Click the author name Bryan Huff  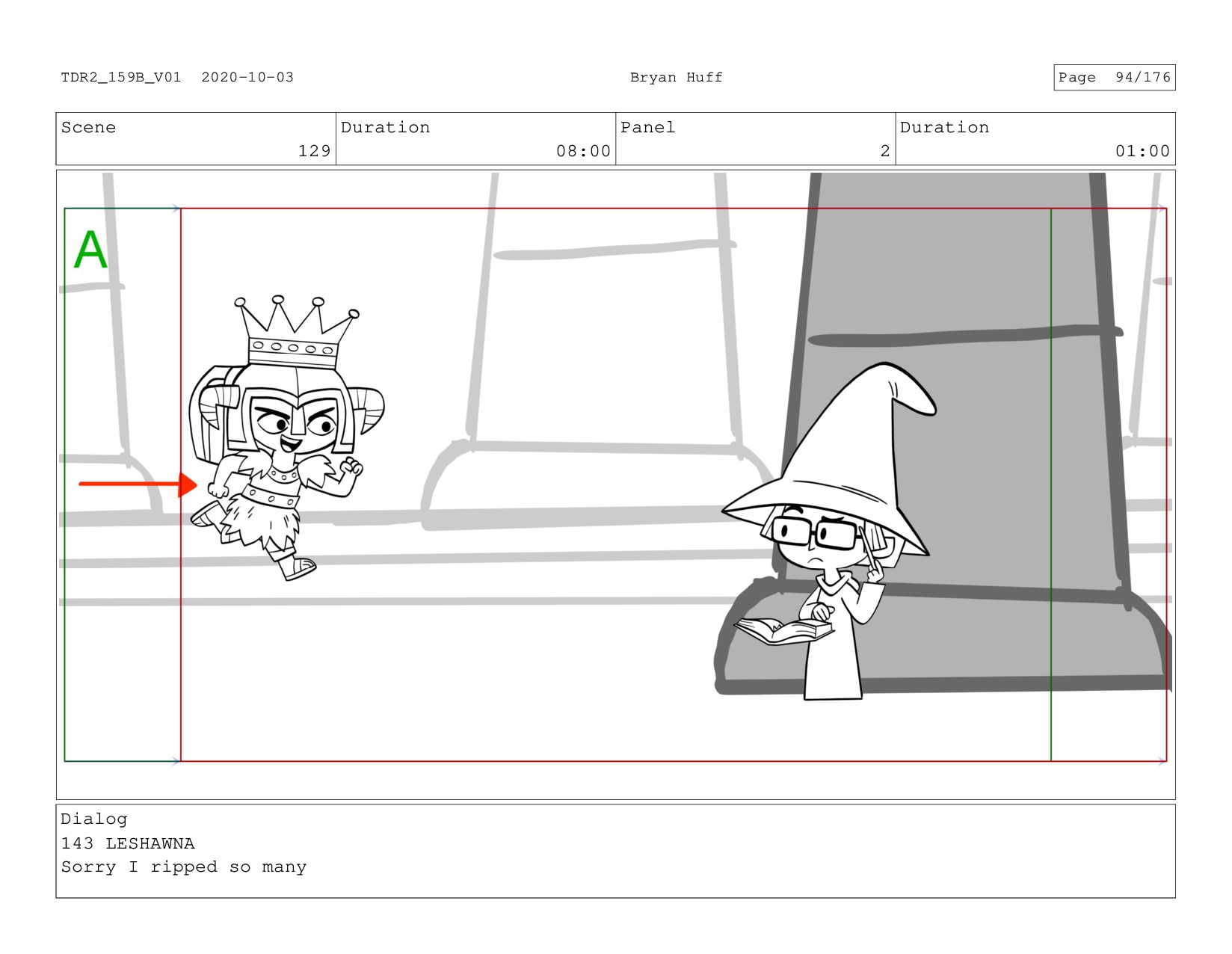[676, 77]
